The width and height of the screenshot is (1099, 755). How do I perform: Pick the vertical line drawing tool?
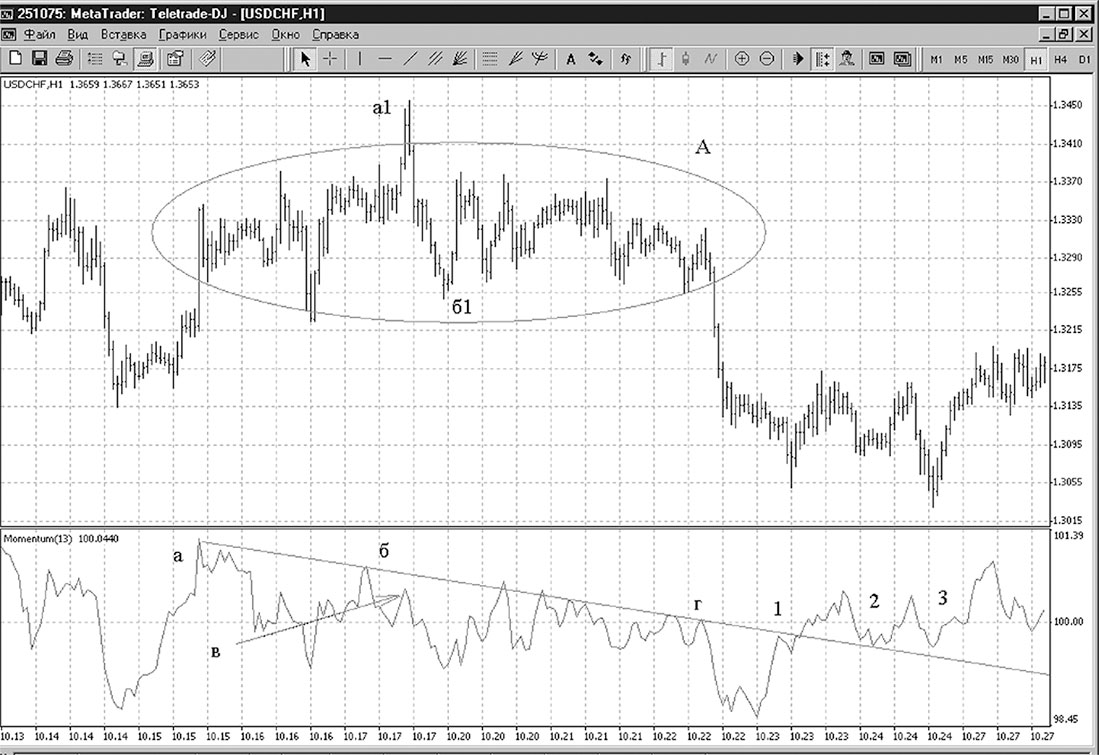point(360,60)
